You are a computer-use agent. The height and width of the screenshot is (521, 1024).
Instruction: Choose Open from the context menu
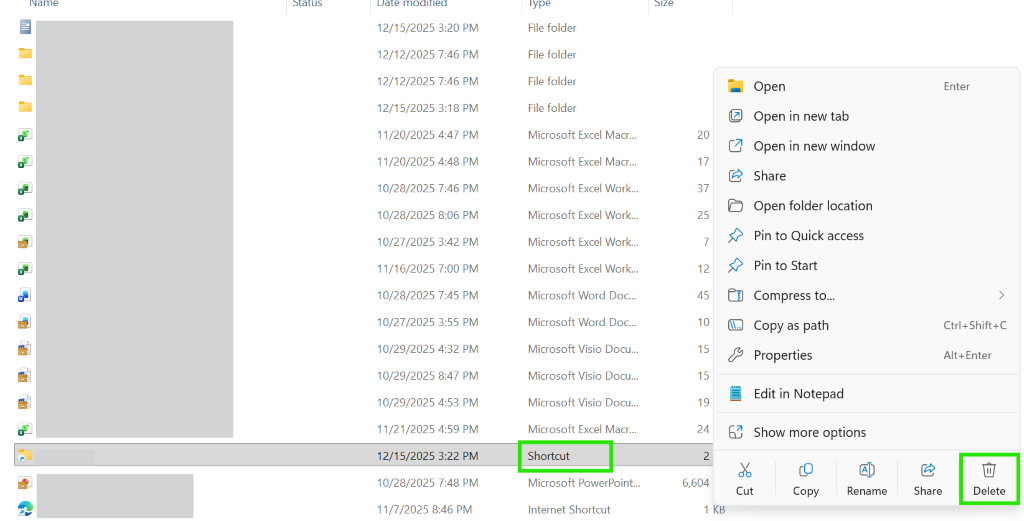pyautogui.click(x=867, y=86)
